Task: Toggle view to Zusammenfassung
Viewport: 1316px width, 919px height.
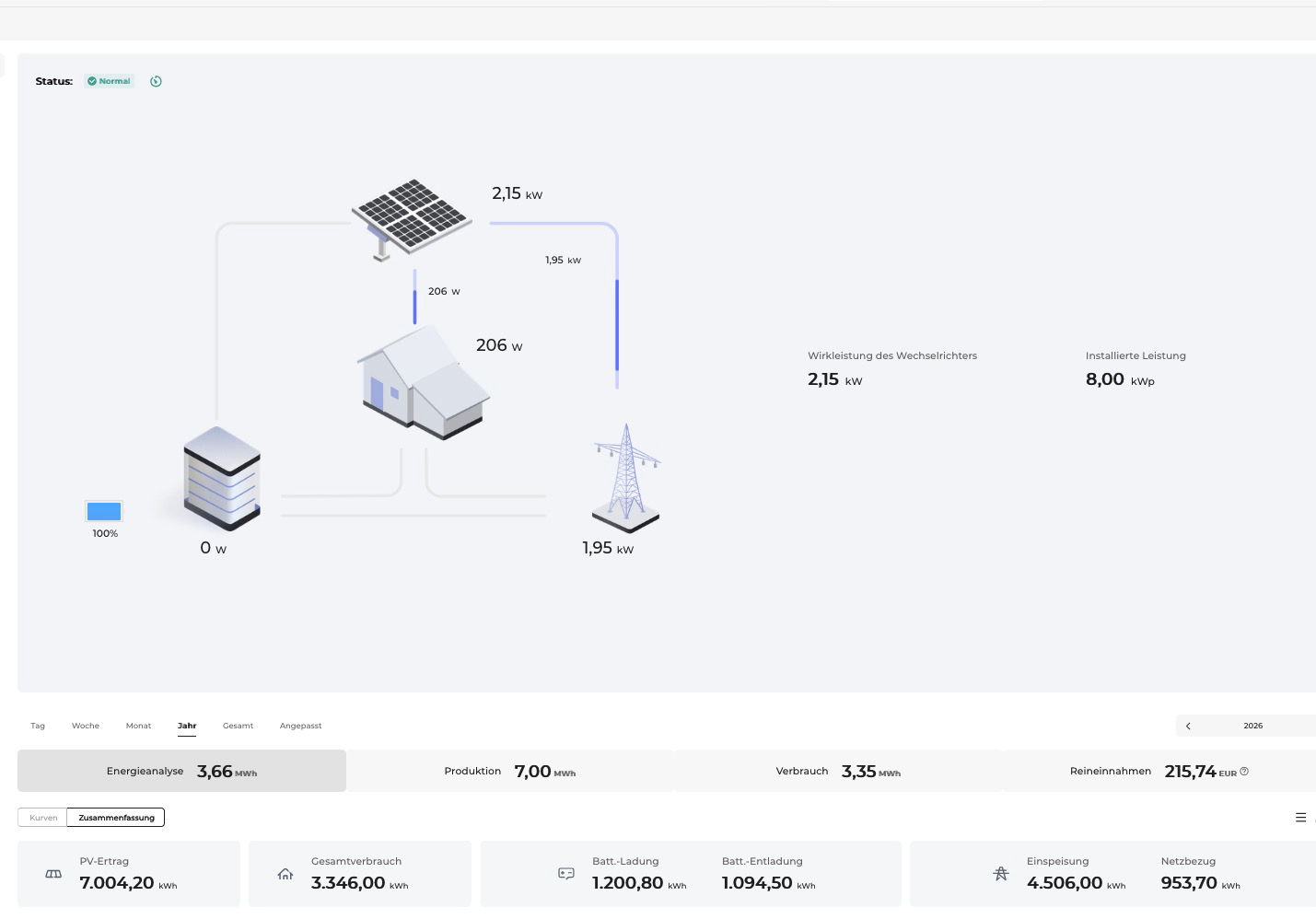Action: (116, 818)
